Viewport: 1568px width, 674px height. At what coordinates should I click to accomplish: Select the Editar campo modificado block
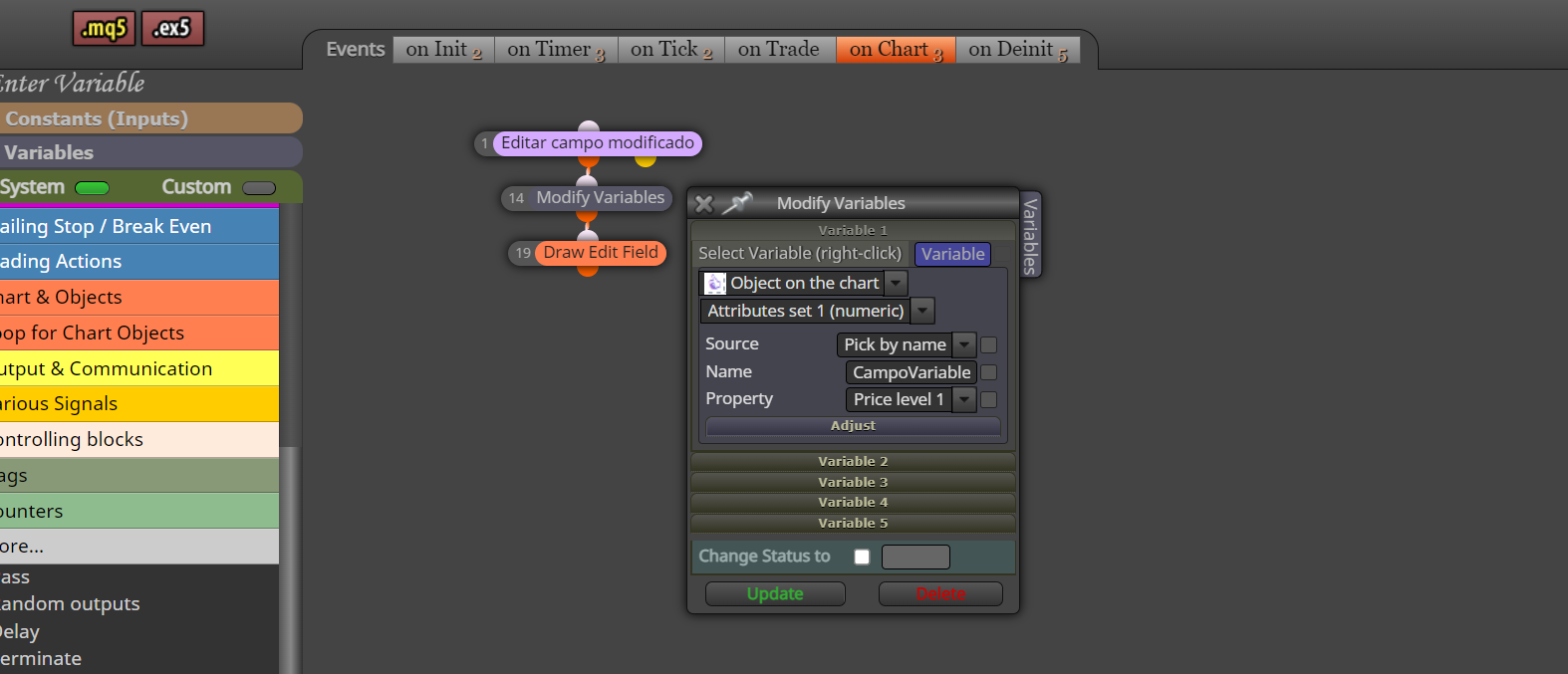597,143
